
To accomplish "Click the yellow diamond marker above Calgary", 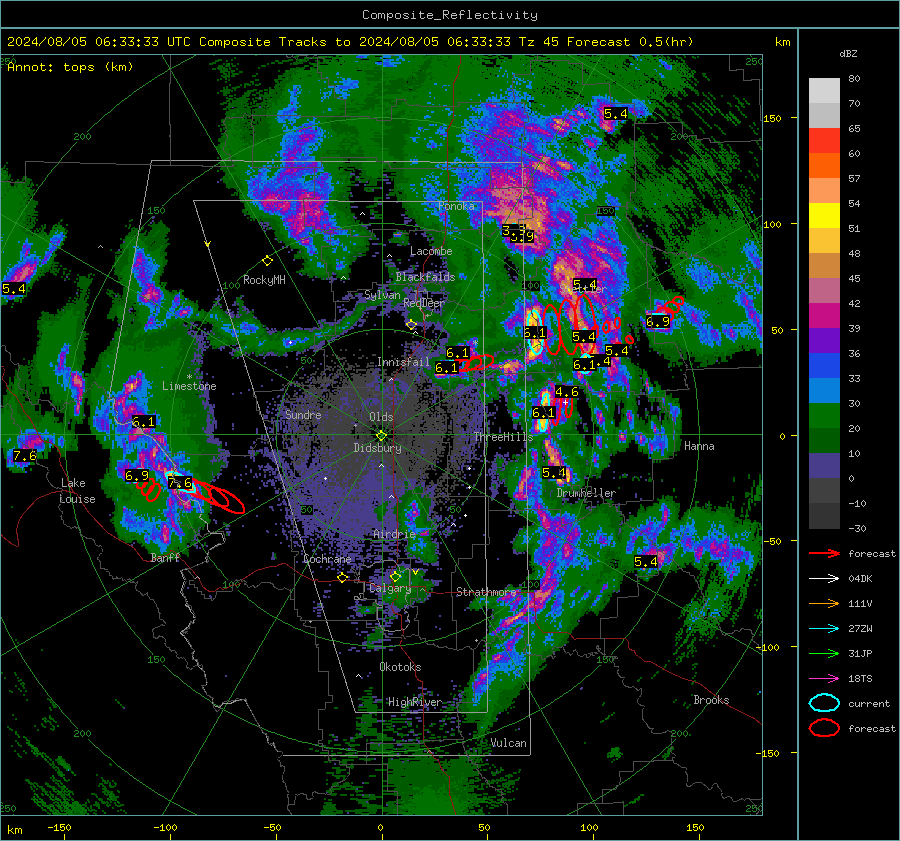I will point(395,576).
